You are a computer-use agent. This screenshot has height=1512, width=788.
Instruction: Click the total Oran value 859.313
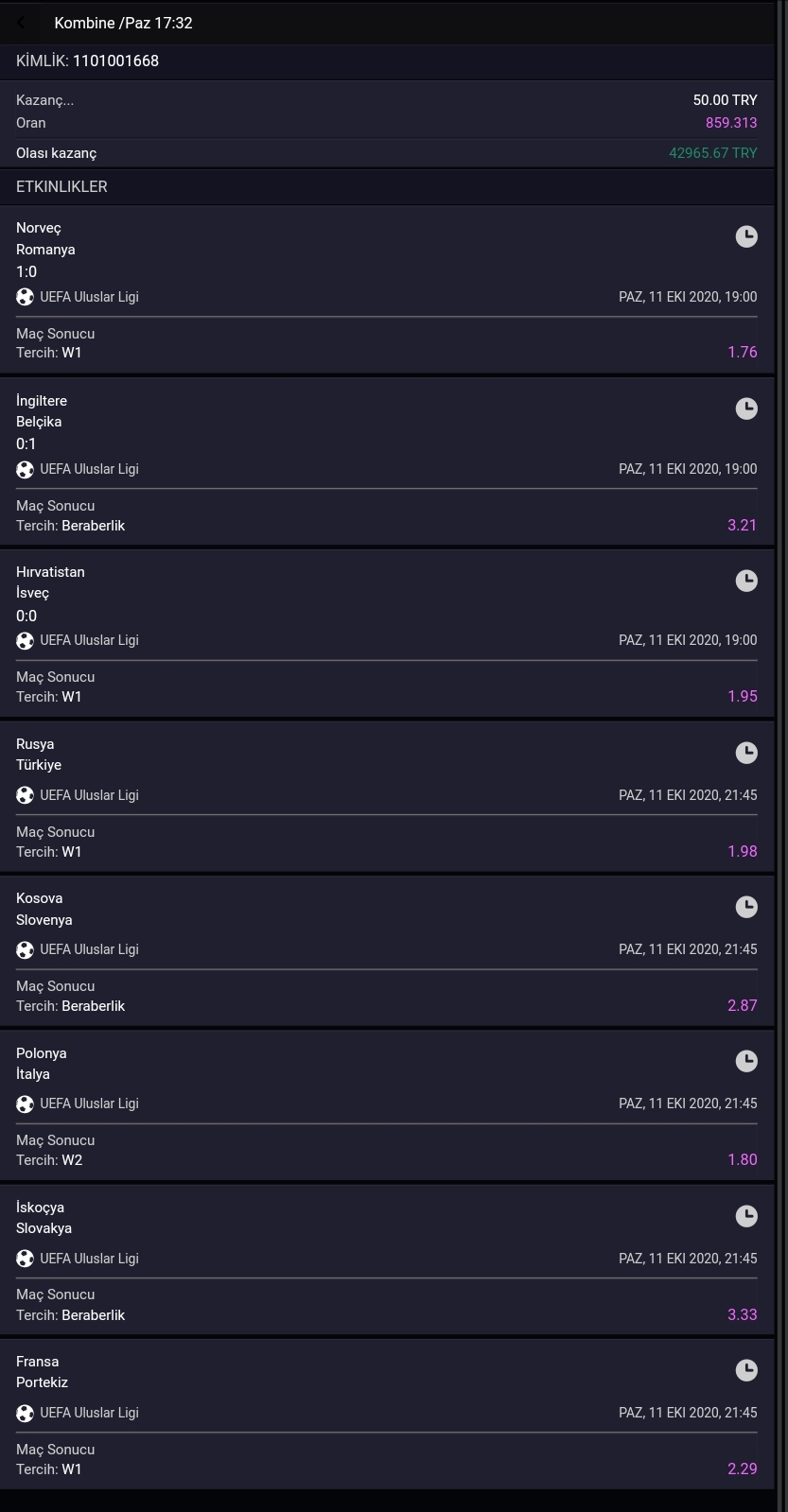coord(731,123)
